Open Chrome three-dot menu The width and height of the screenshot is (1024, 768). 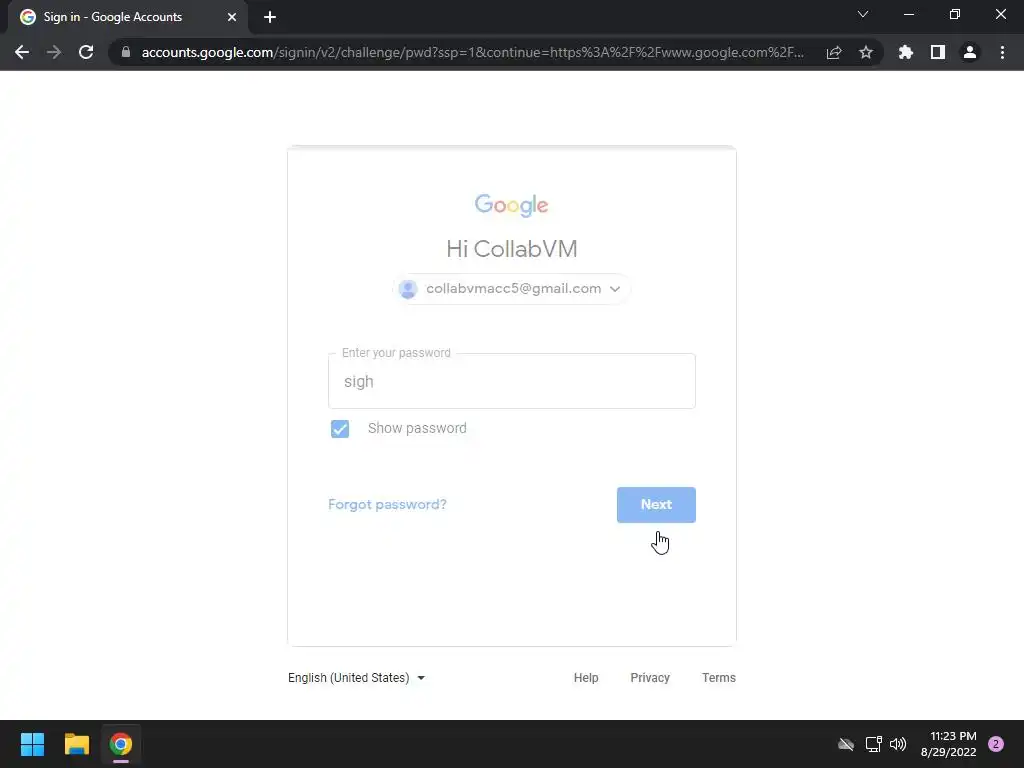tap(1002, 52)
